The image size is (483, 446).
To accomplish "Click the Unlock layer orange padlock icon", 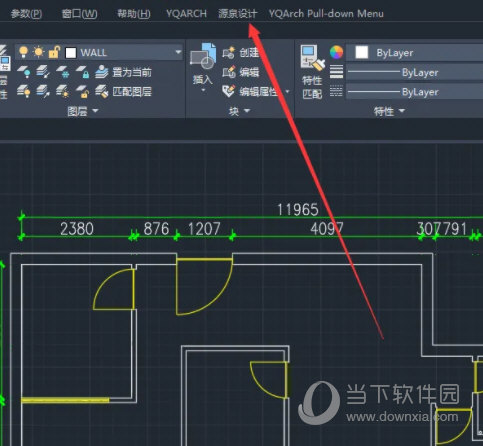I will coord(82,91).
